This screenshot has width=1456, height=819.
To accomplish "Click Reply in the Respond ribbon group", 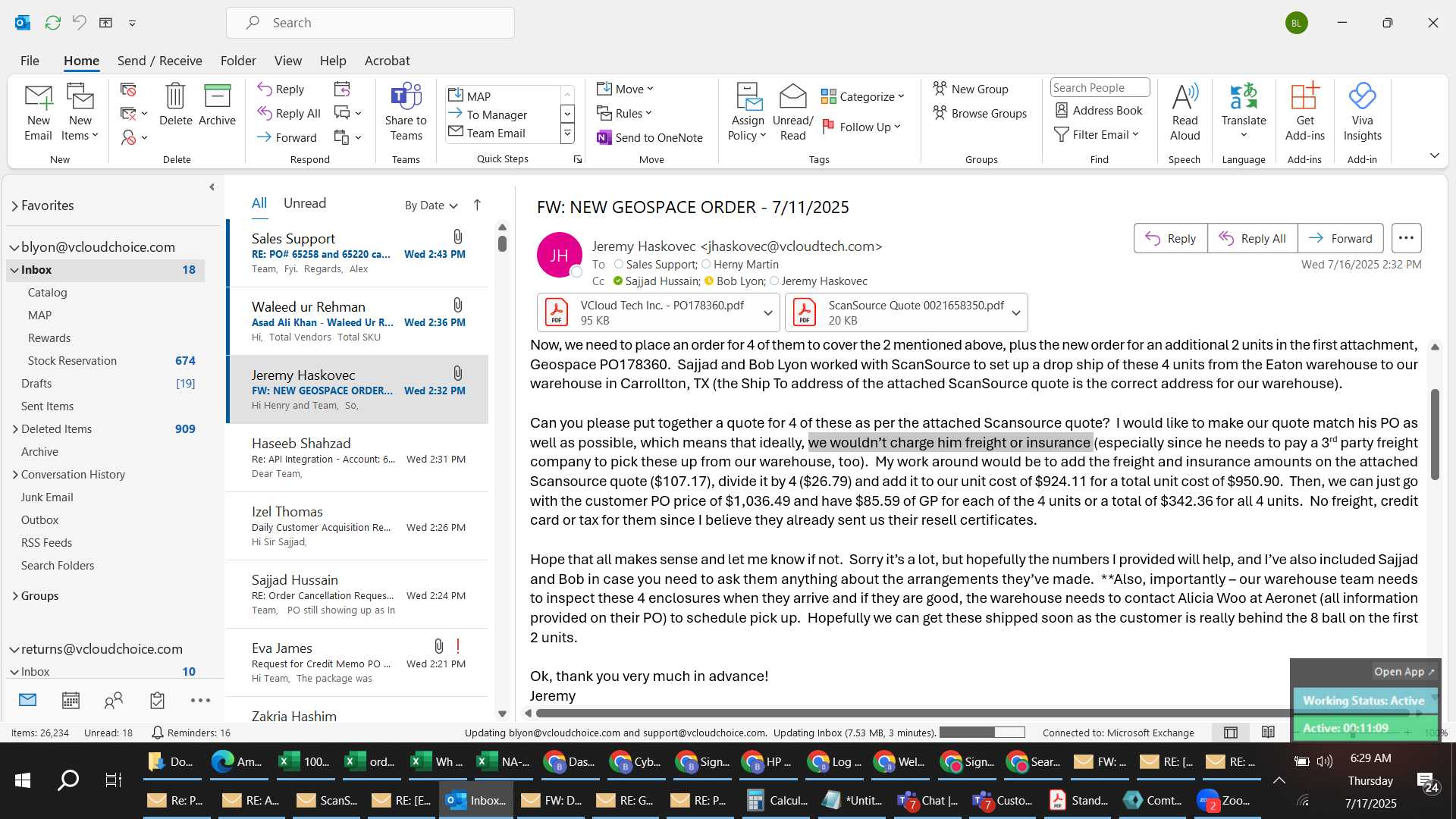I will click(281, 89).
